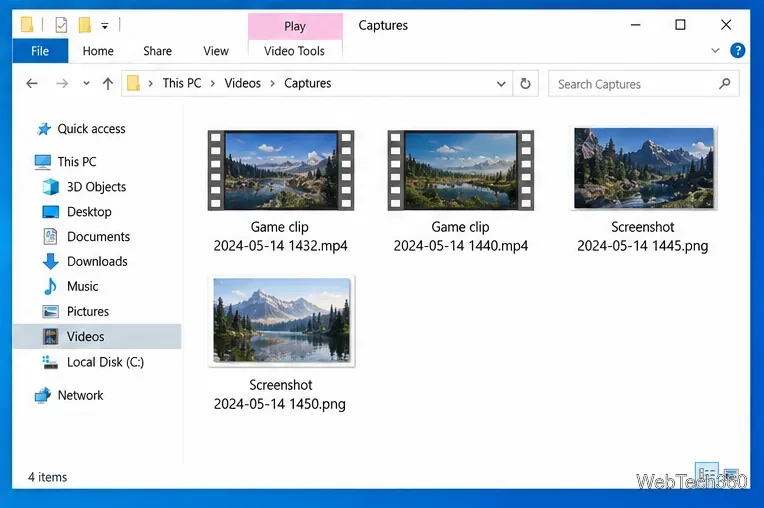Open the Customize Quick Access Toolbar dropdown arrow
The height and width of the screenshot is (508, 764).
(x=105, y=26)
